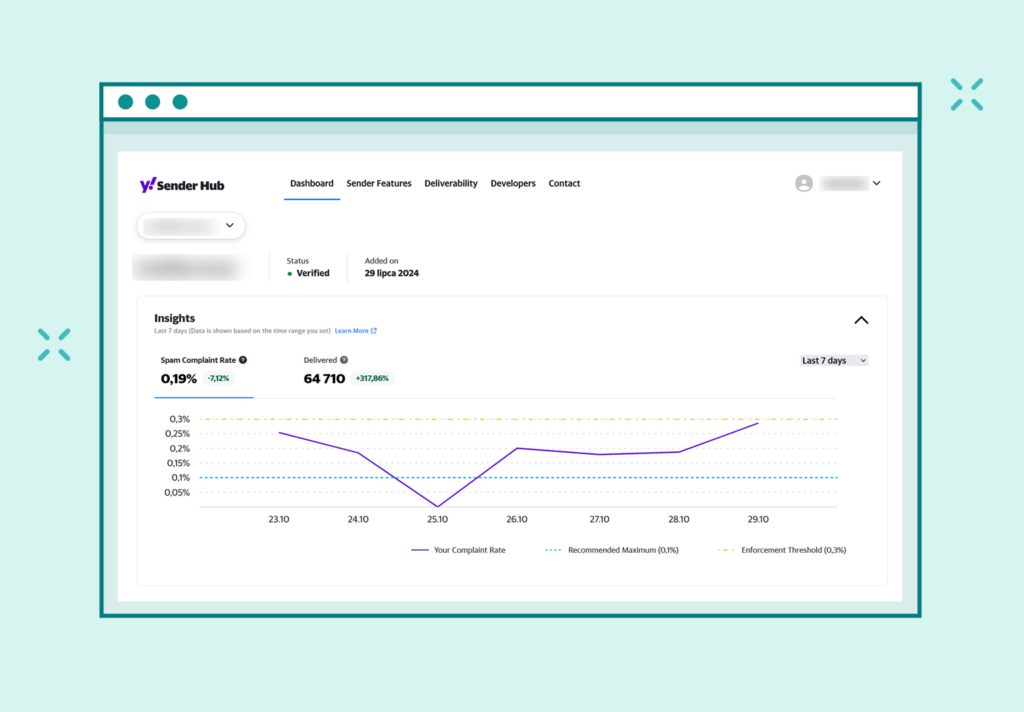This screenshot has width=1024, height=712.
Task: Toggle the Your Complaint Rate legend entry
Action: pos(459,549)
